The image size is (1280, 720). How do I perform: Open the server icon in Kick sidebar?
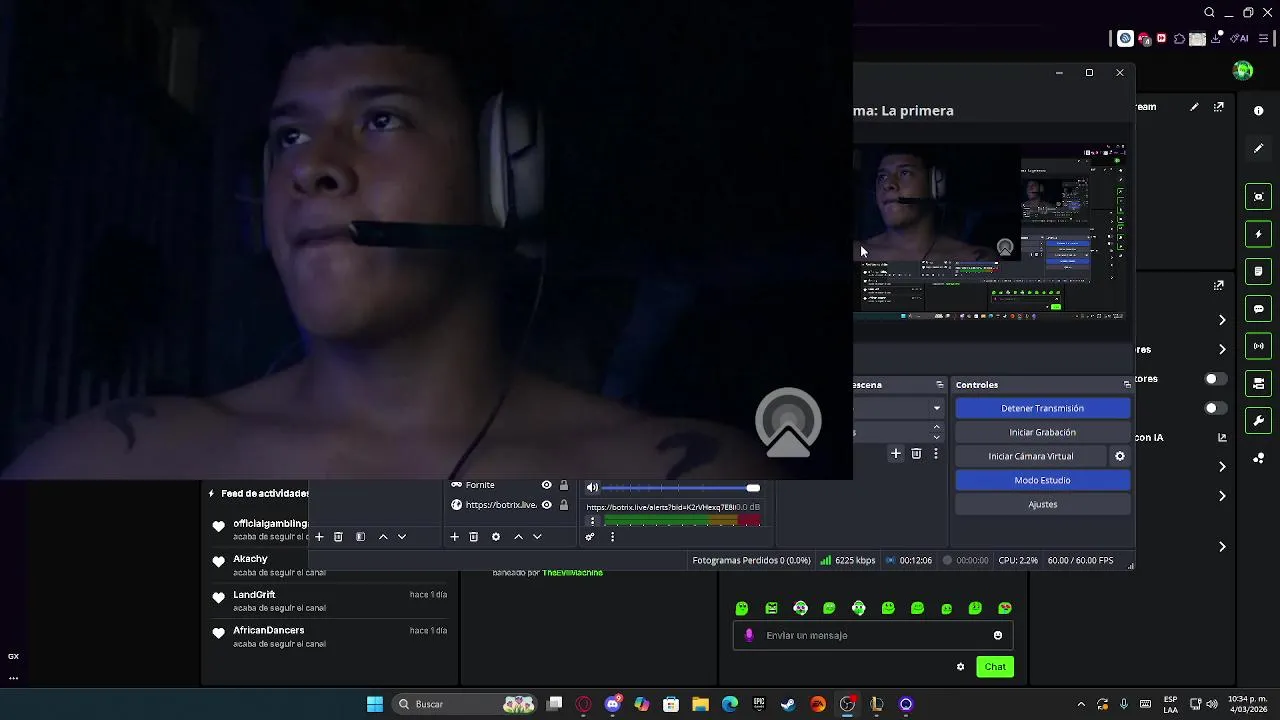point(1259,383)
